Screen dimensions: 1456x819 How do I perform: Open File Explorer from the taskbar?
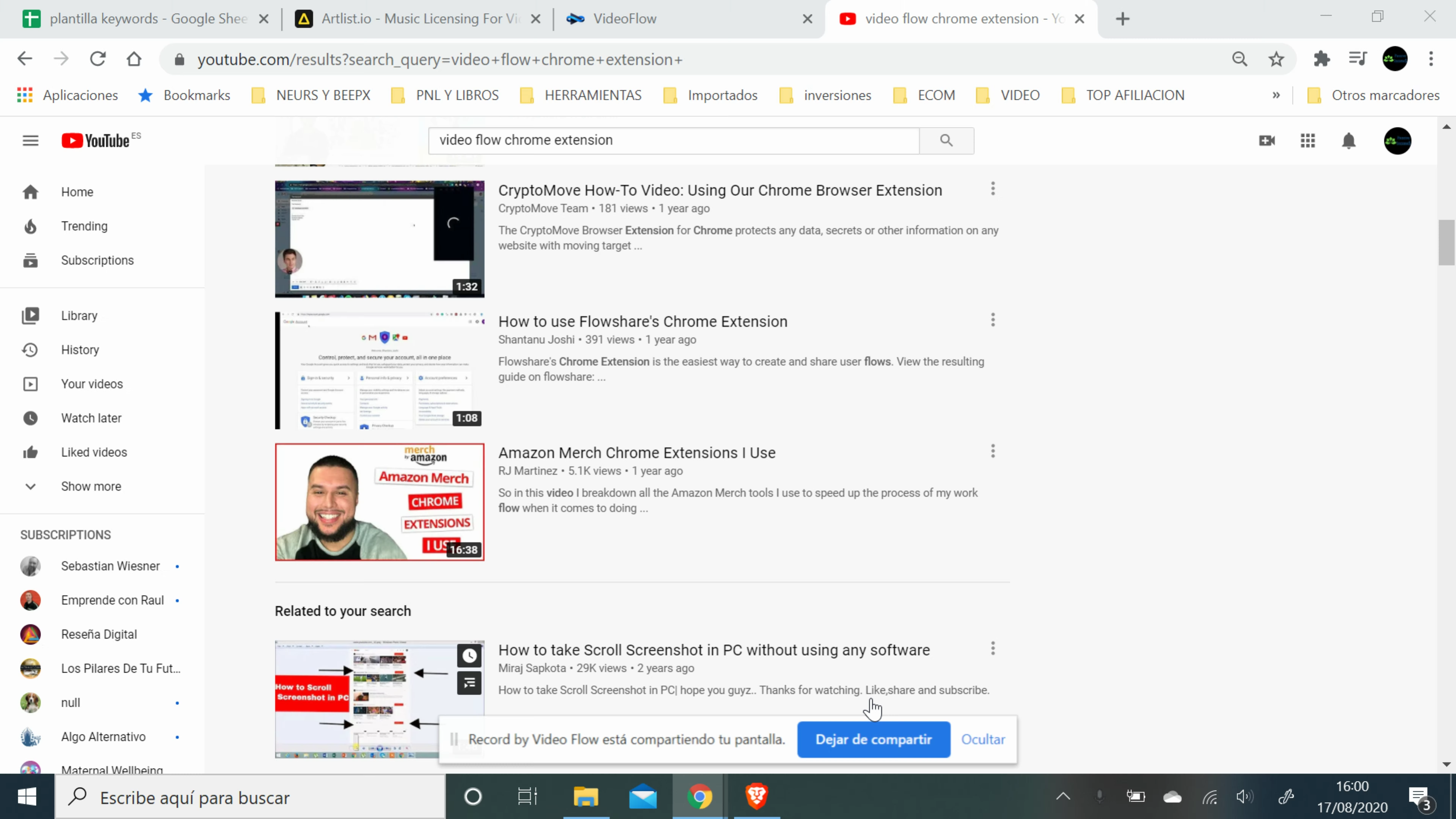click(585, 797)
